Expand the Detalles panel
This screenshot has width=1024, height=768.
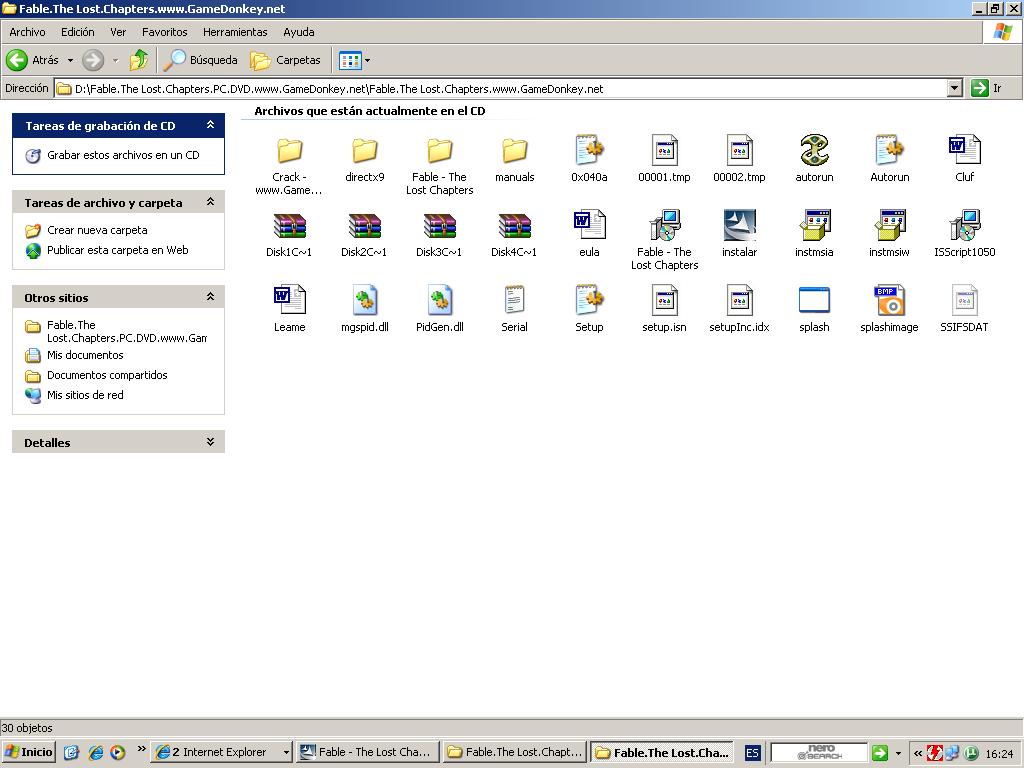210,442
